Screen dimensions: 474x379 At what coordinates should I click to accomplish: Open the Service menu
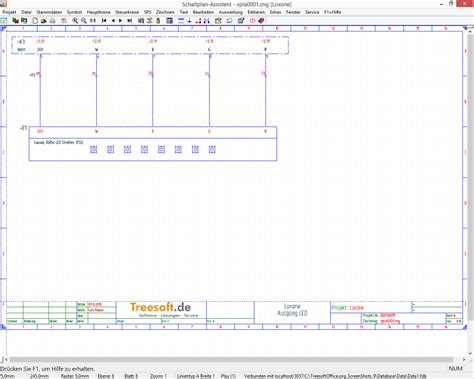point(312,12)
